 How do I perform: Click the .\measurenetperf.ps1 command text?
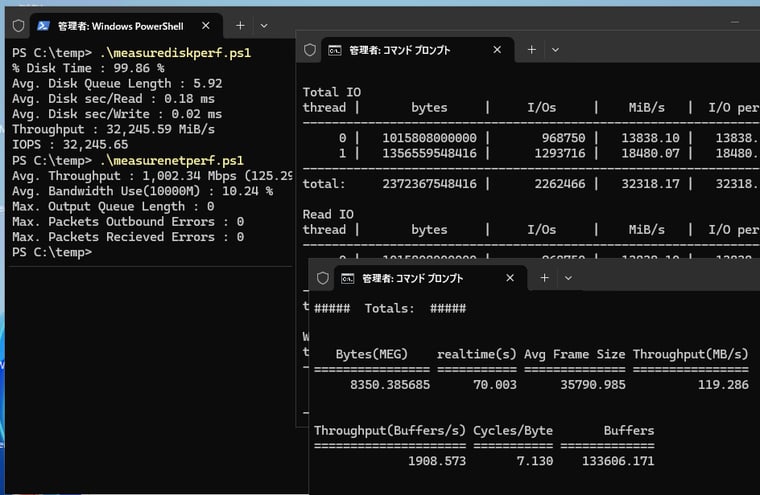(x=172, y=160)
